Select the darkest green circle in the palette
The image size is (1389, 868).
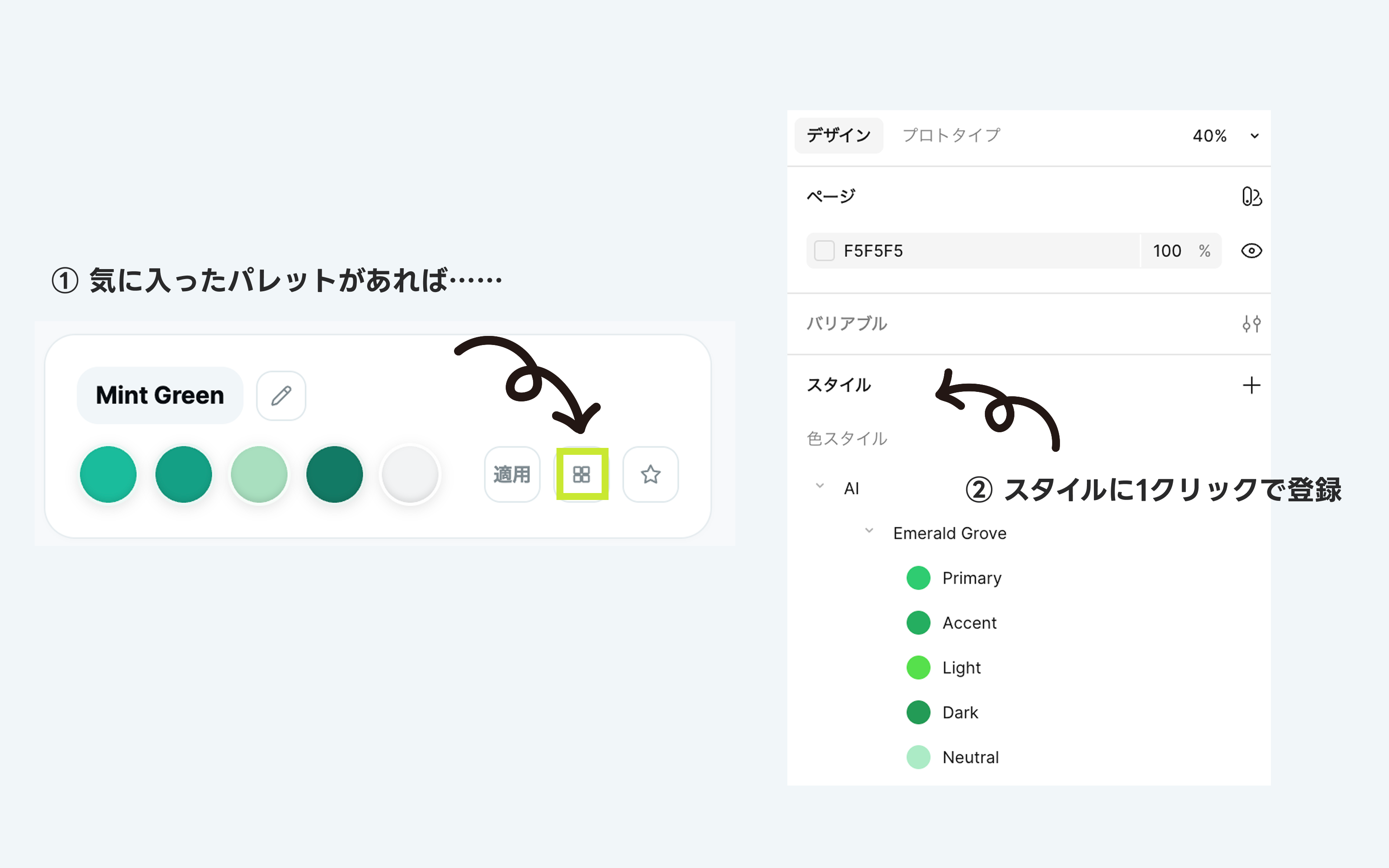[334, 473]
